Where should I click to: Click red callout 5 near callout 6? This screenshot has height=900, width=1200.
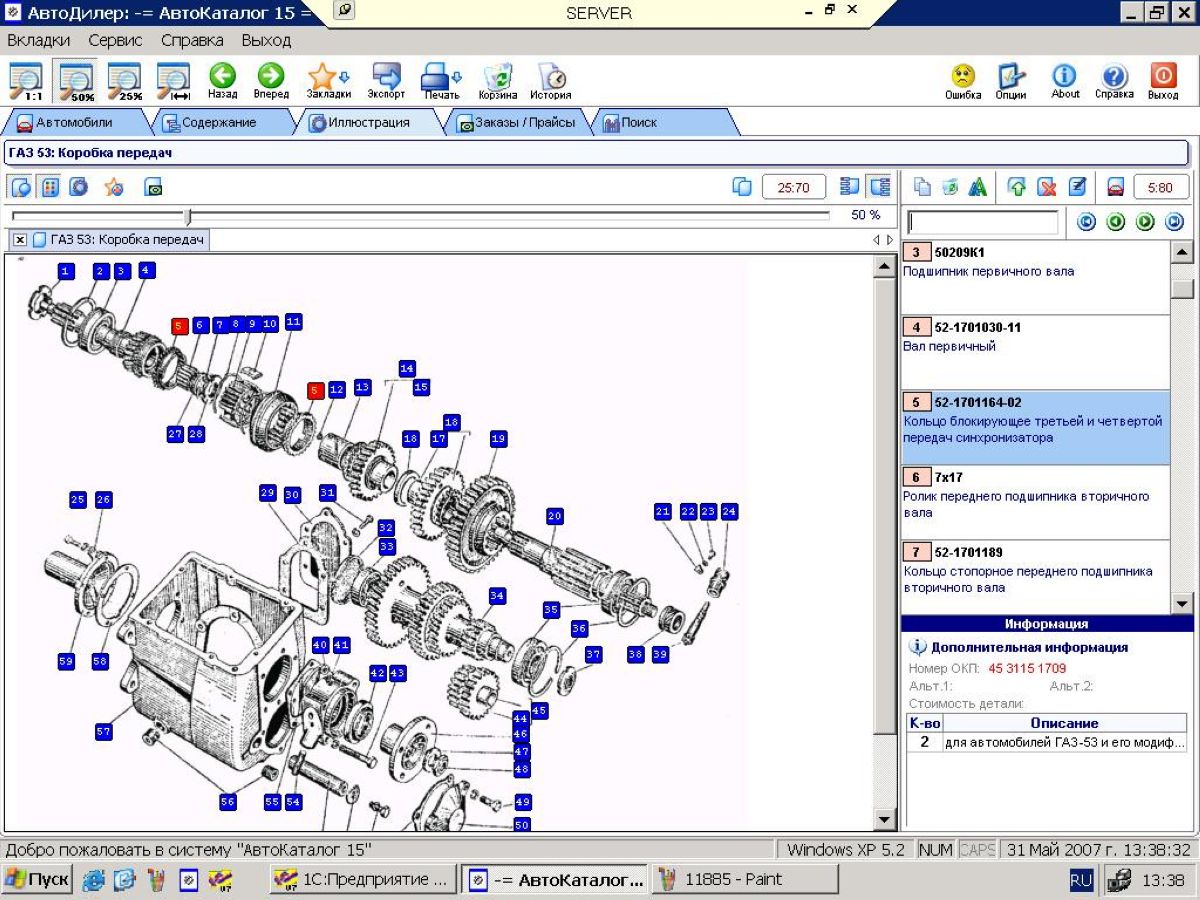point(179,326)
